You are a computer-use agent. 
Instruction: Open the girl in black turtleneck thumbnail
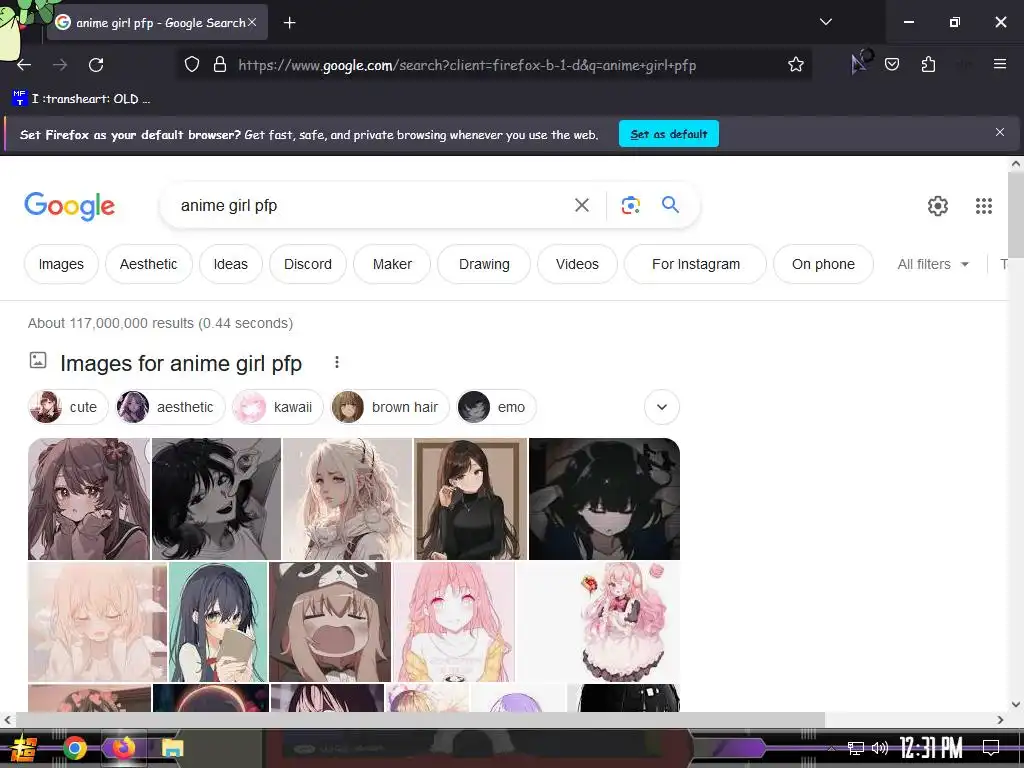coord(470,499)
